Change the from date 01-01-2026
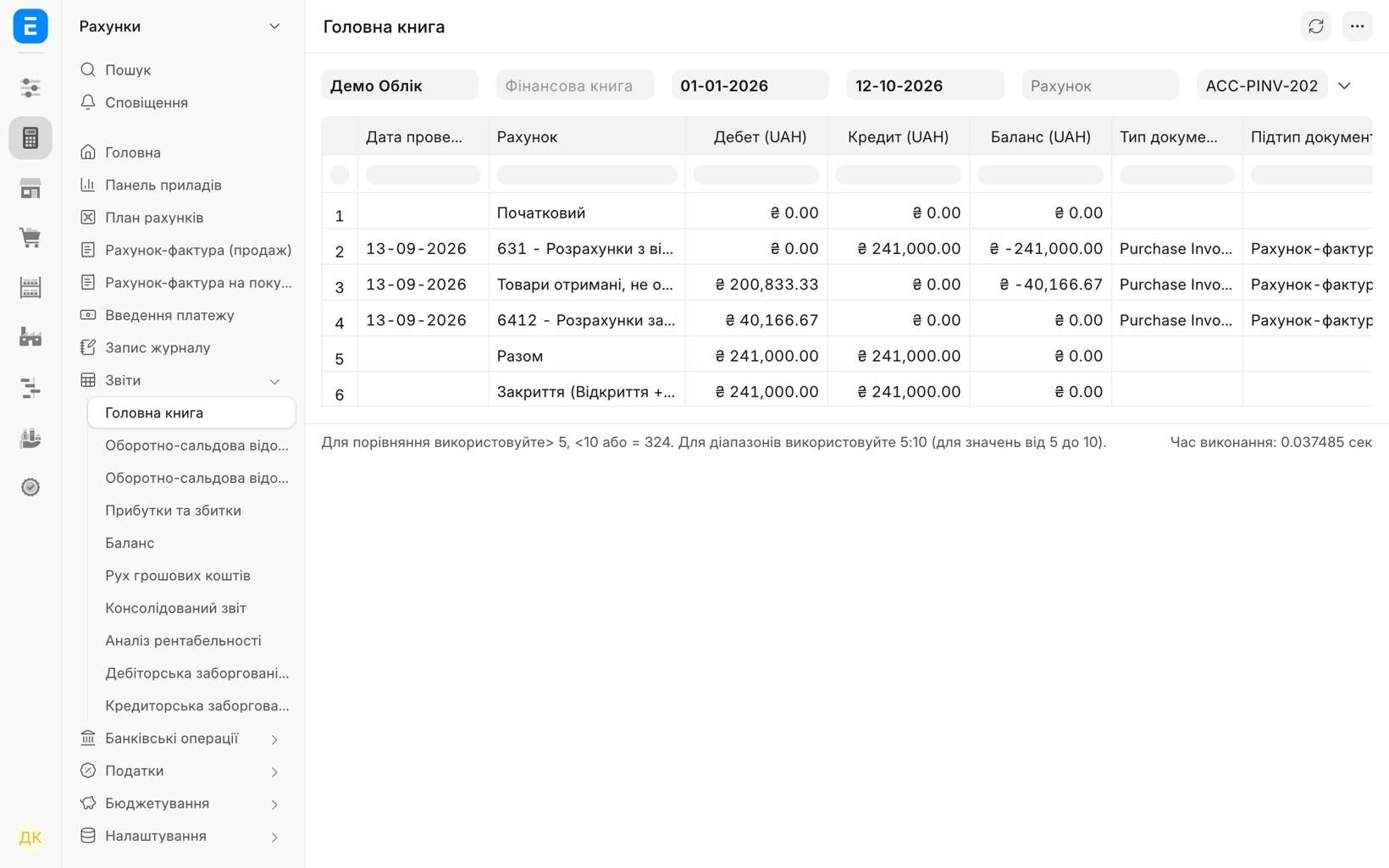Image resolution: width=1389 pixels, height=868 pixels. tap(750, 86)
